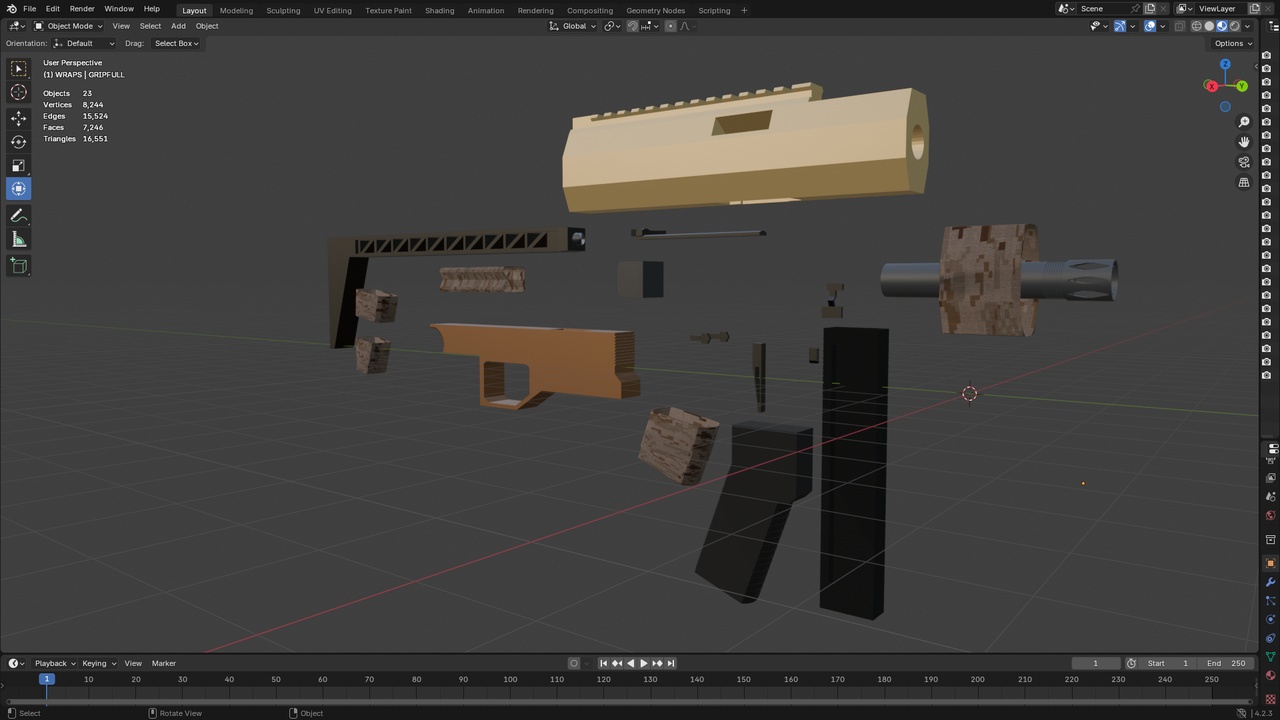Switch to the Shading workspace tab
The width and height of the screenshot is (1280, 720).
(x=439, y=10)
